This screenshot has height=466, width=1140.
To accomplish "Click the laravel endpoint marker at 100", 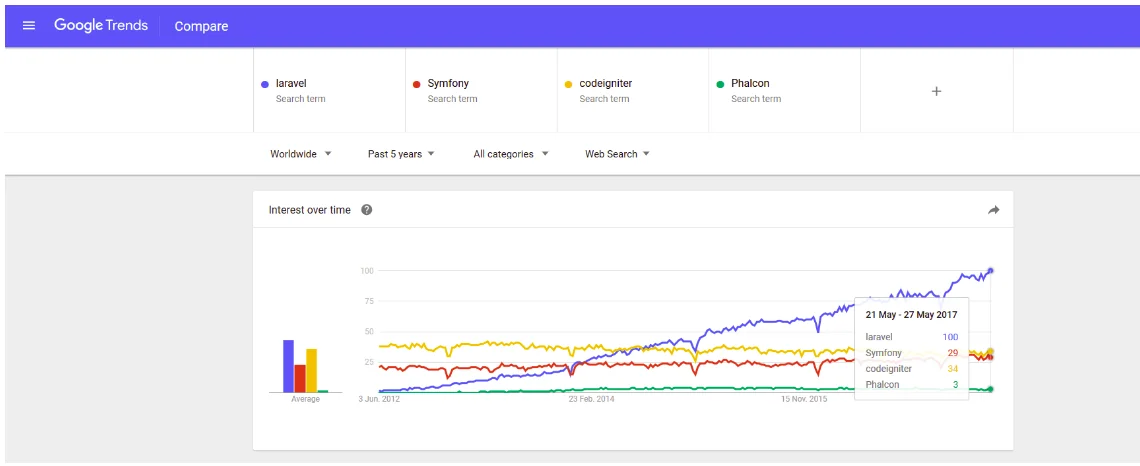I will coord(990,270).
